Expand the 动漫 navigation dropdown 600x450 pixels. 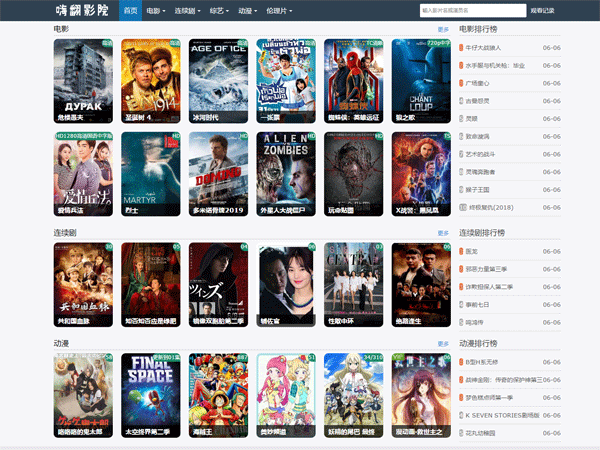point(247,10)
